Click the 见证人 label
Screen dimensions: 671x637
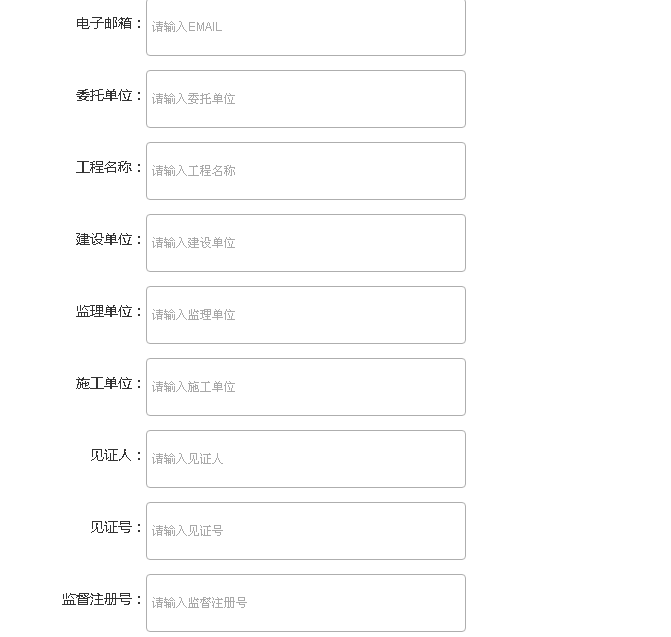(x=111, y=456)
